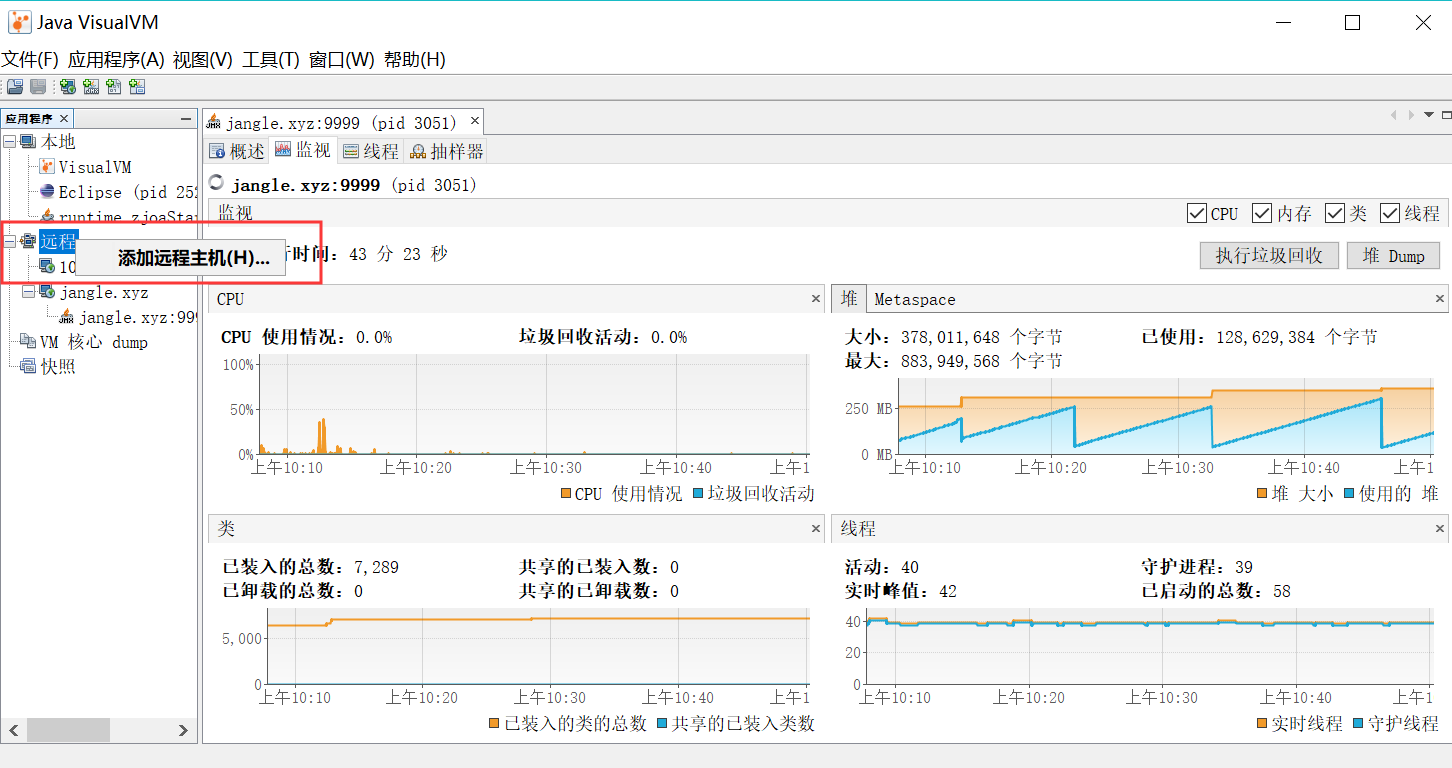Click the 本地 local computer icon
Image resolution: width=1452 pixels, height=768 pixels.
click(28, 142)
